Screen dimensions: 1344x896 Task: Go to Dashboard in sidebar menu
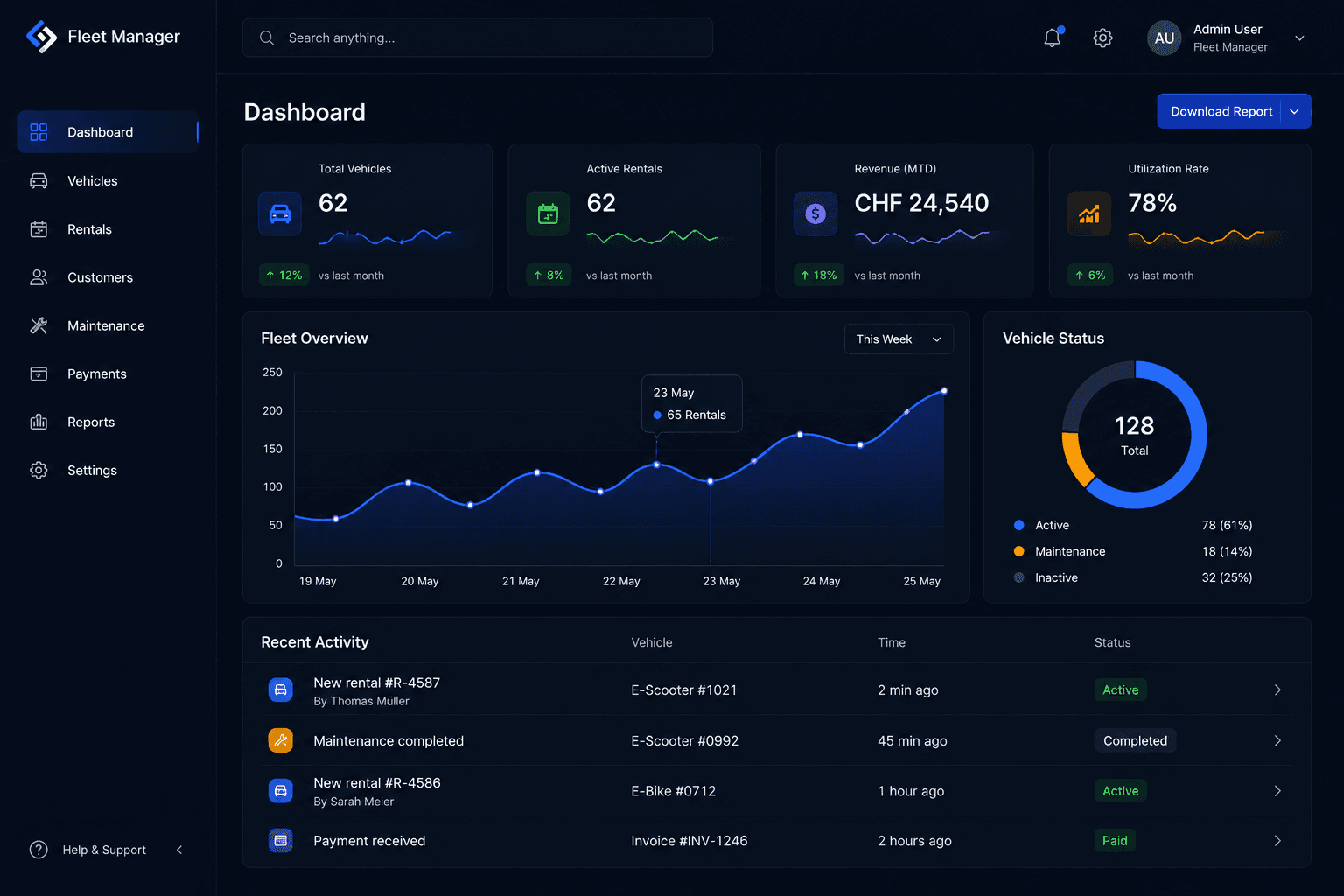click(108, 132)
